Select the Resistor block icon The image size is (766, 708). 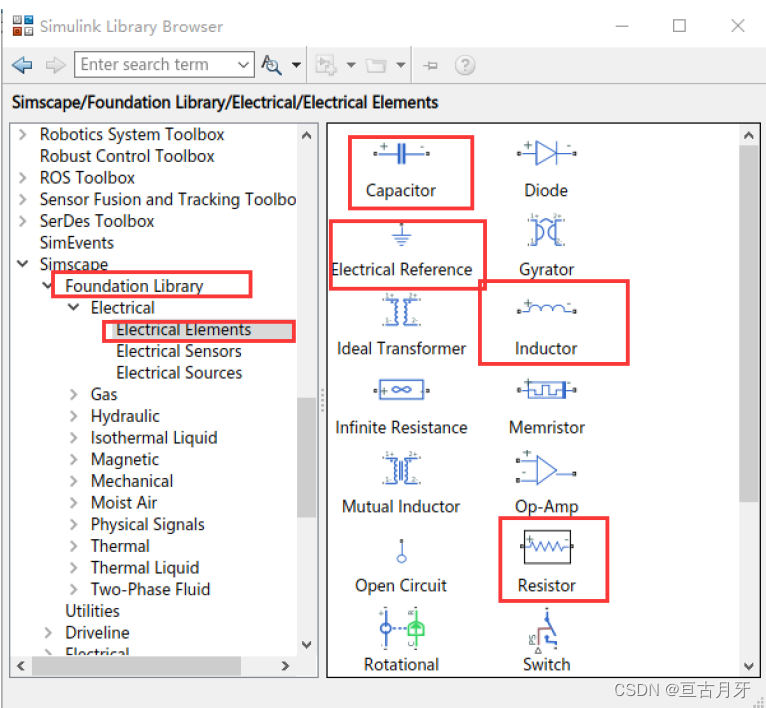coord(546,547)
